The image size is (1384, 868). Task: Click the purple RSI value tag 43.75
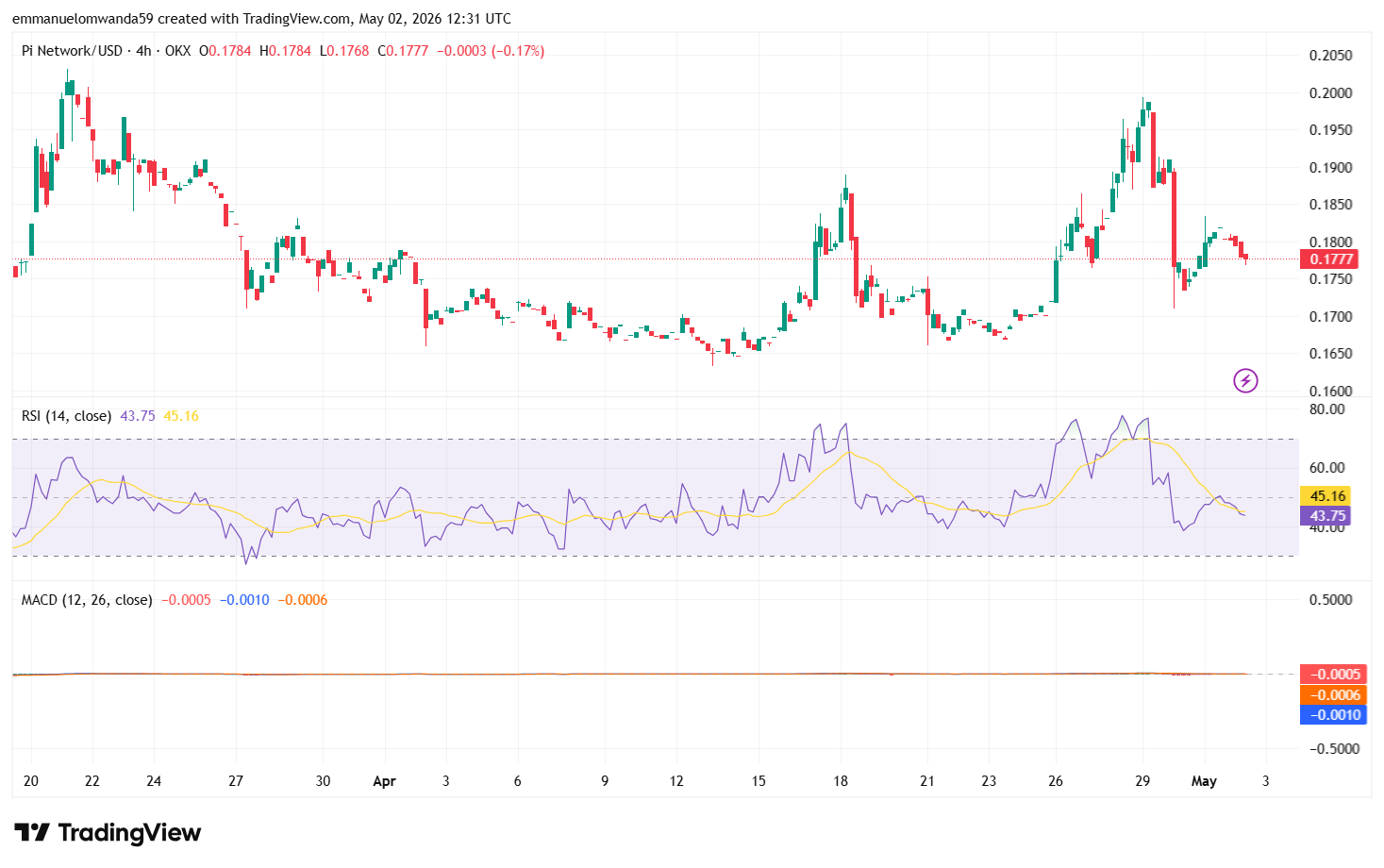(1326, 516)
